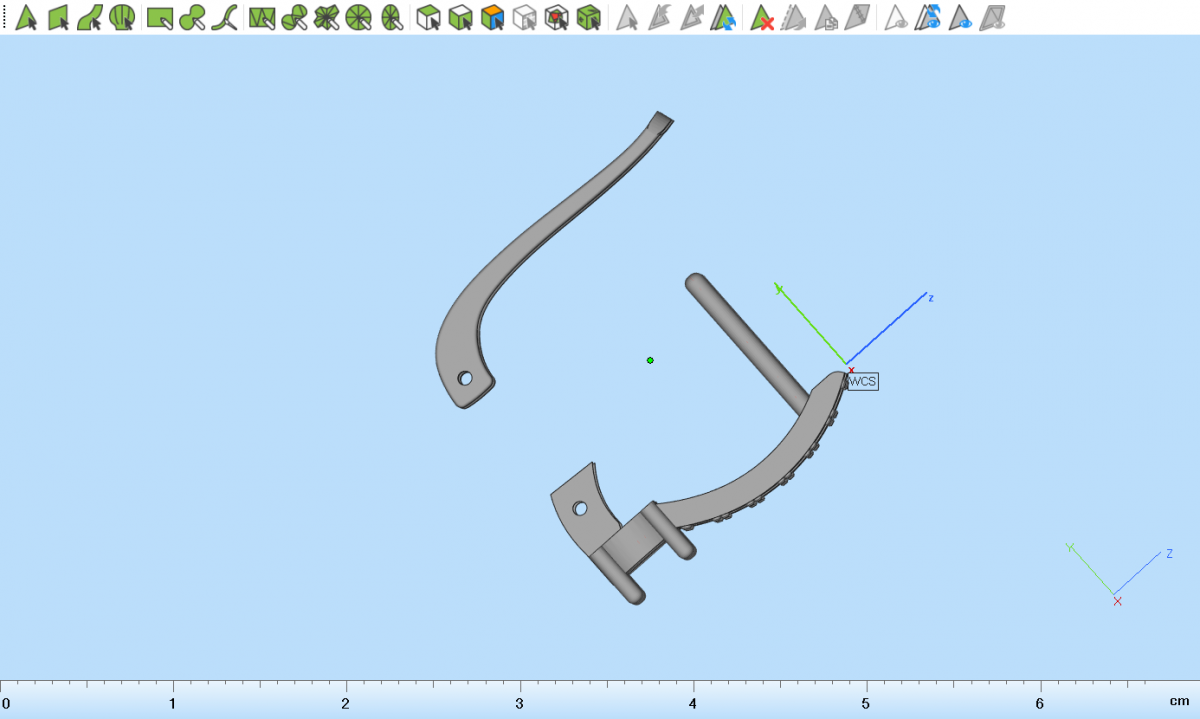The height and width of the screenshot is (719, 1200).
Task: Select the grey wireframe cube icon
Action: click(x=524, y=17)
